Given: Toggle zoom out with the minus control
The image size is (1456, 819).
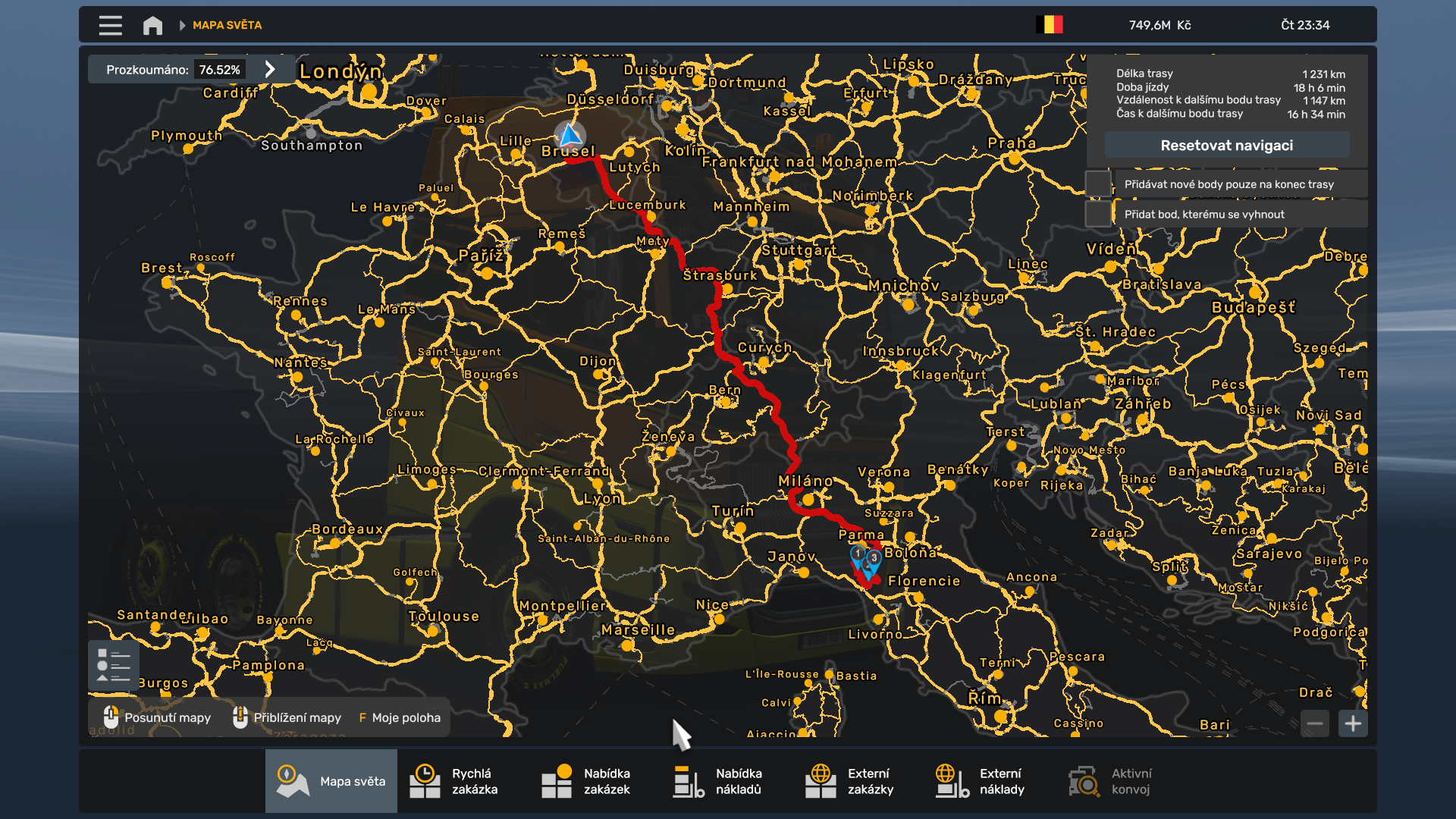Looking at the screenshot, I should [x=1315, y=723].
